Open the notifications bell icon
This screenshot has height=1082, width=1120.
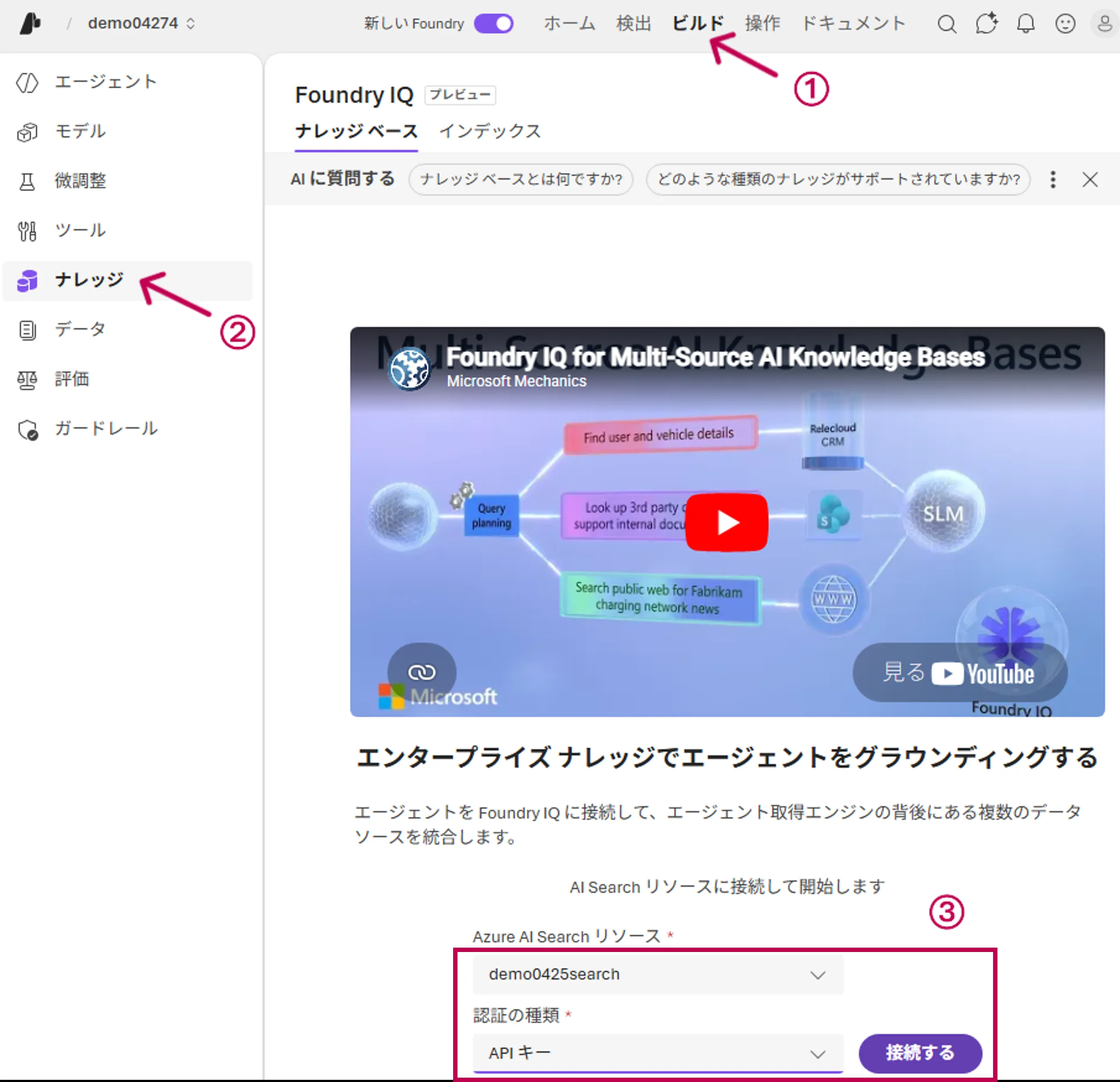1026,24
